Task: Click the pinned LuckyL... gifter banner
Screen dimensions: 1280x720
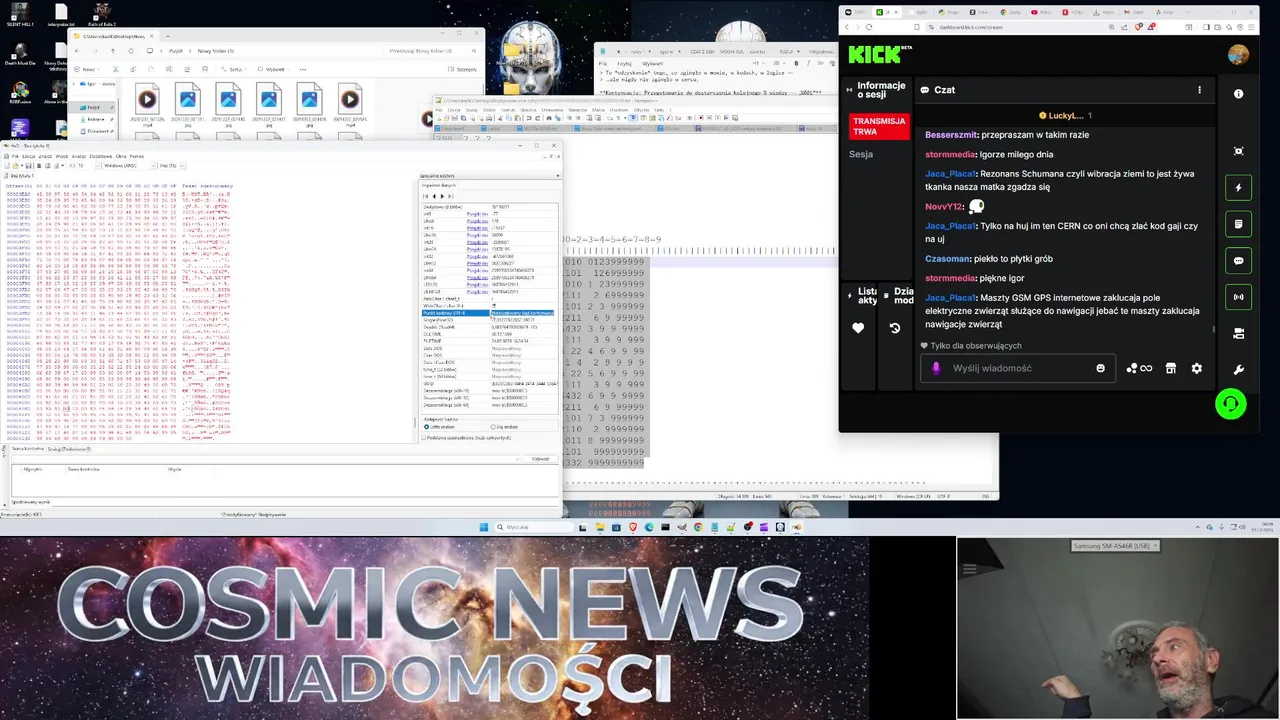Action: click(x=1065, y=116)
